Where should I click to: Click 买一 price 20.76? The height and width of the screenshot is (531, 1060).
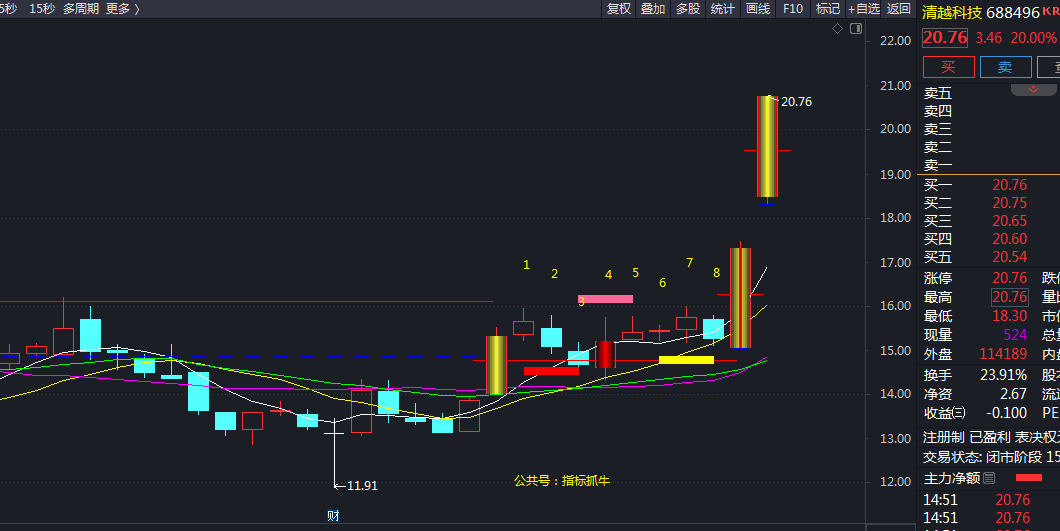tap(1009, 185)
